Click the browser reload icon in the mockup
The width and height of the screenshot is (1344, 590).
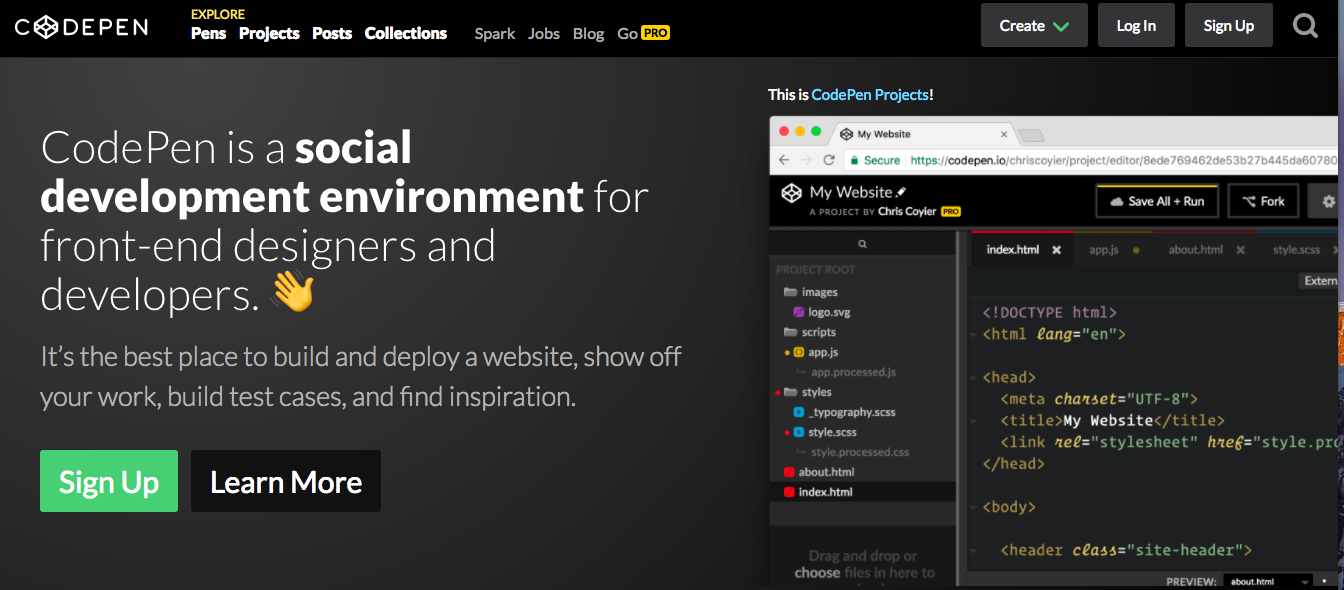coord(828,160)
